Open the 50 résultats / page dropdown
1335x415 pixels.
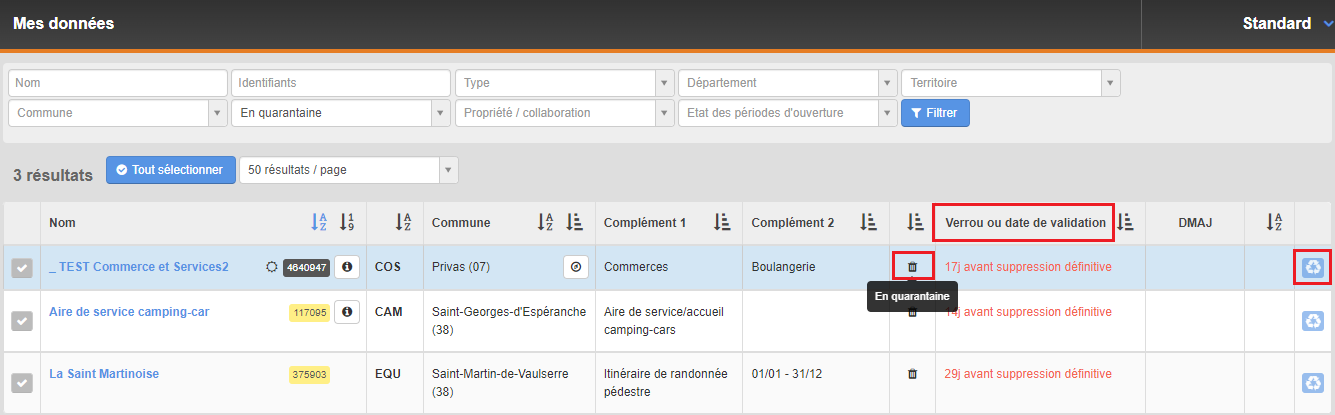point(348,170)
